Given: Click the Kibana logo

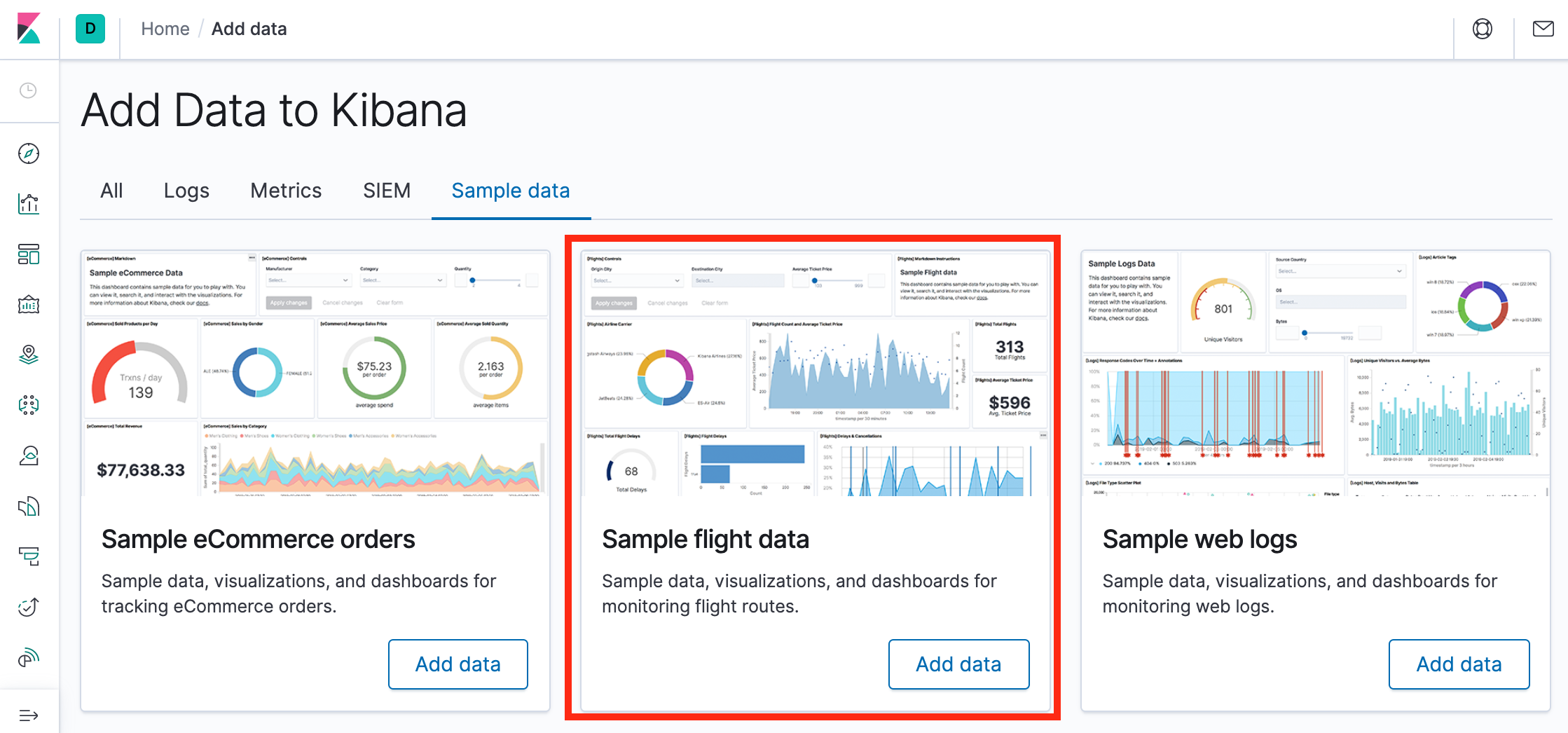Looking at the screenshot, I should click(x=29, y=29).
